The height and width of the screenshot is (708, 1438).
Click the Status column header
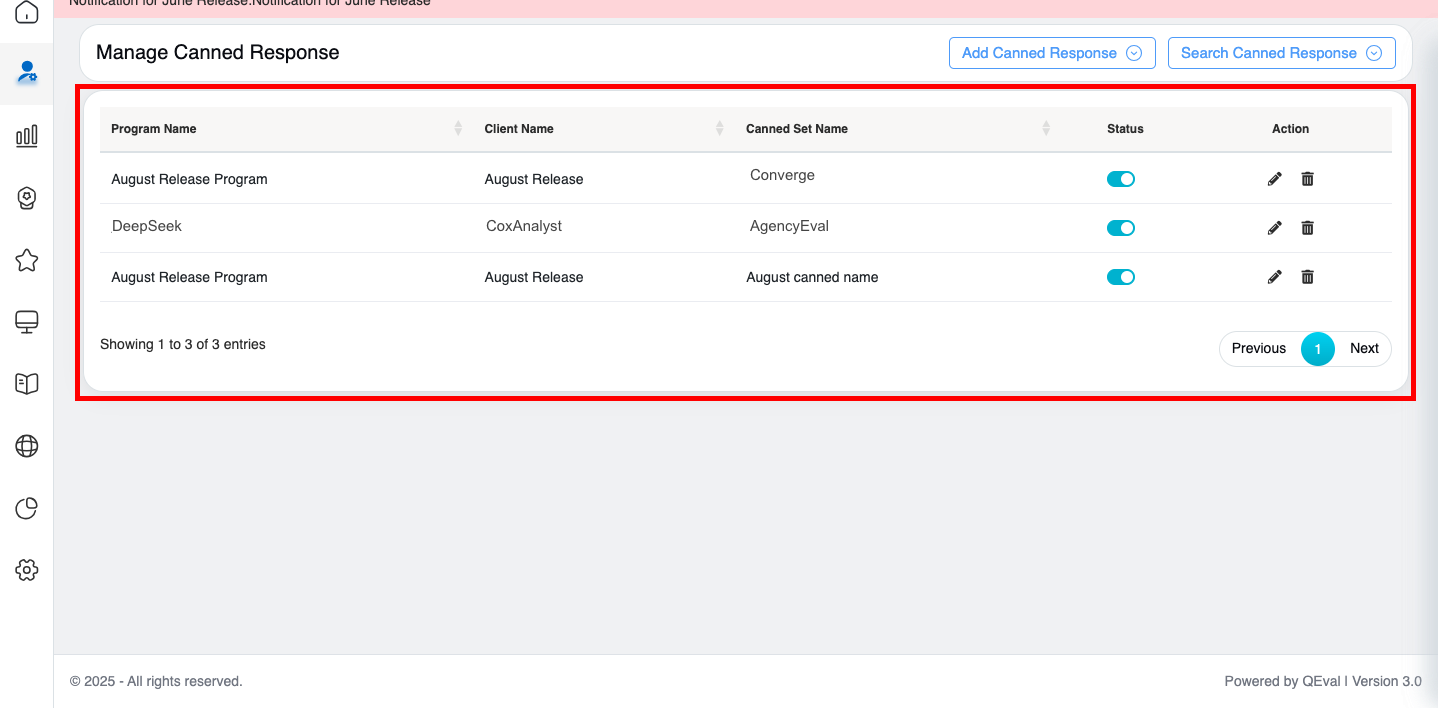(1125, 129)
